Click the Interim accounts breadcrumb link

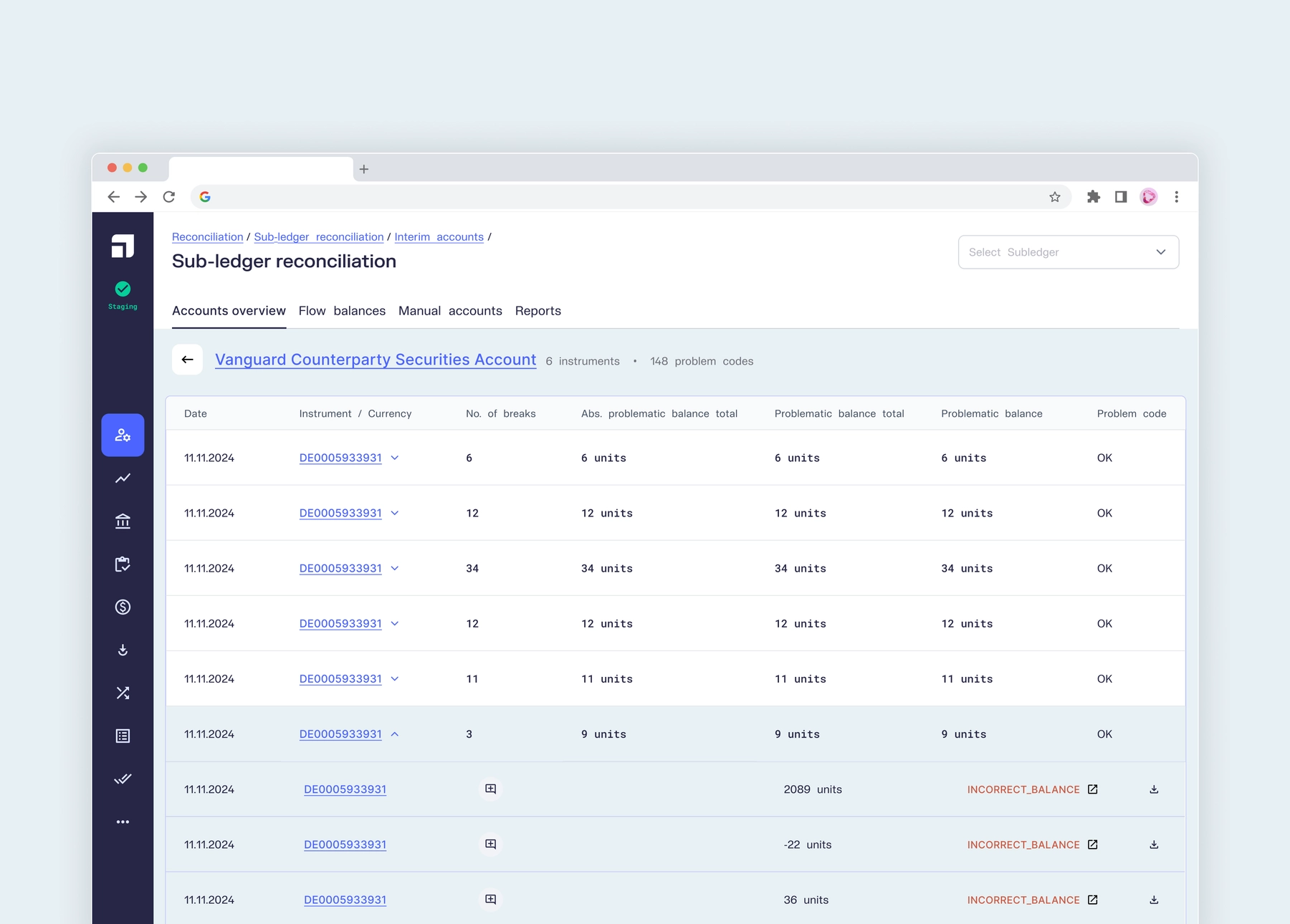(439, 237)
